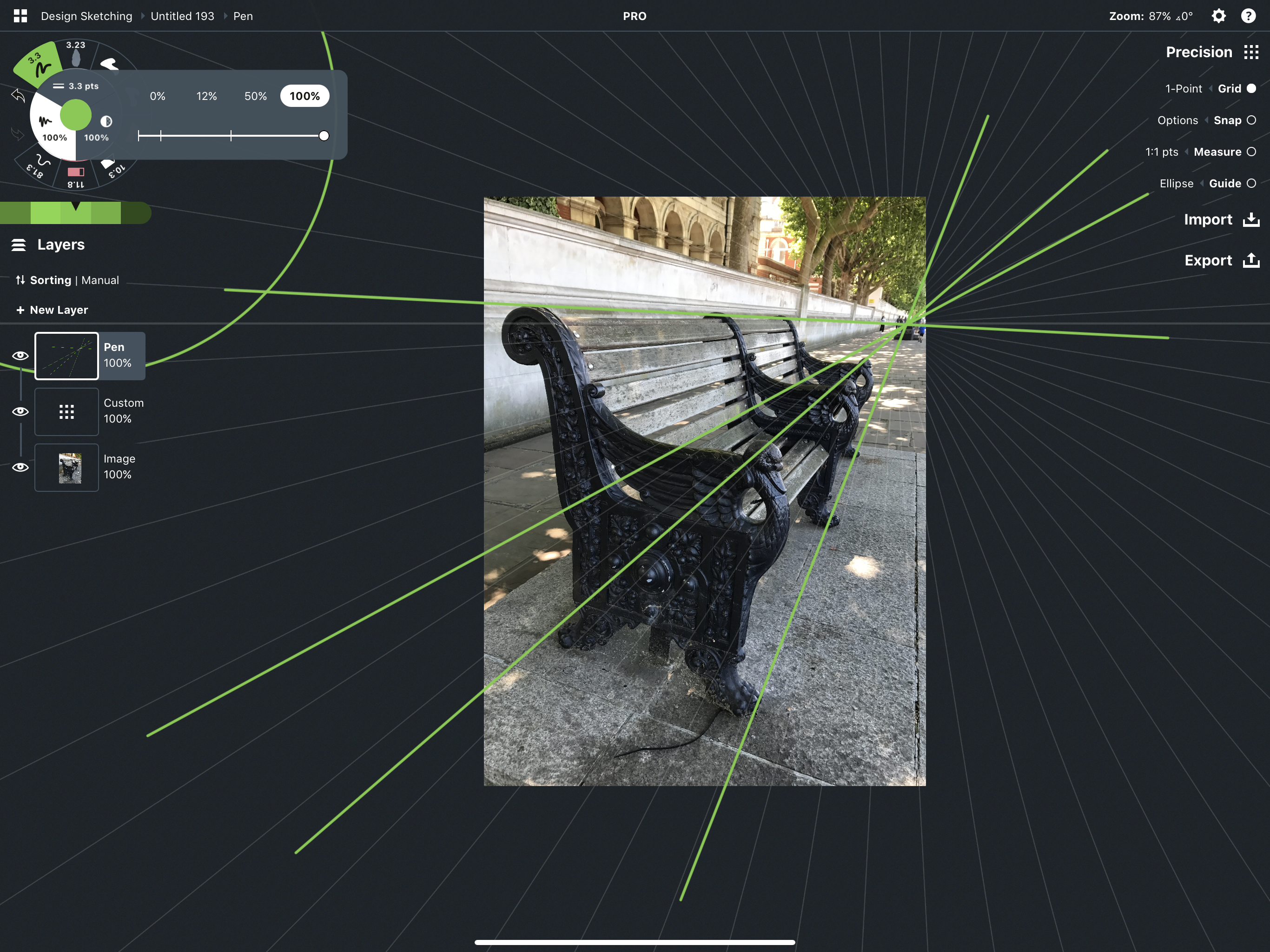Open the Precision grid dots icon
The width and height of the screenshot is (1270, 952).
[1251, 52]
